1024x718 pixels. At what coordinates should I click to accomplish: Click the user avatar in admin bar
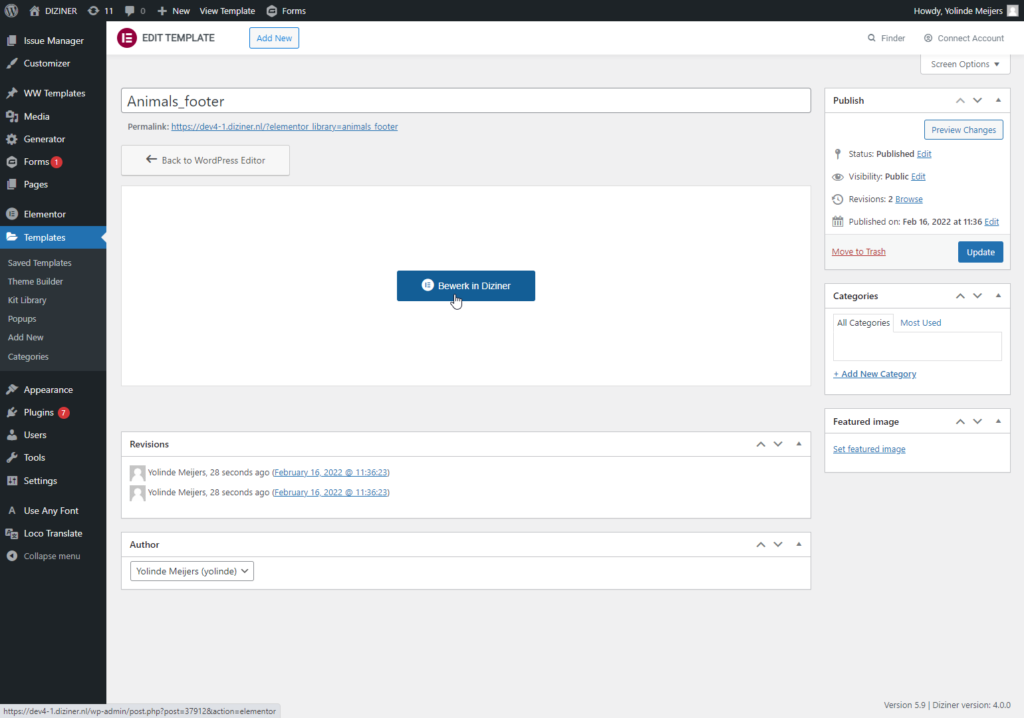1012,10
